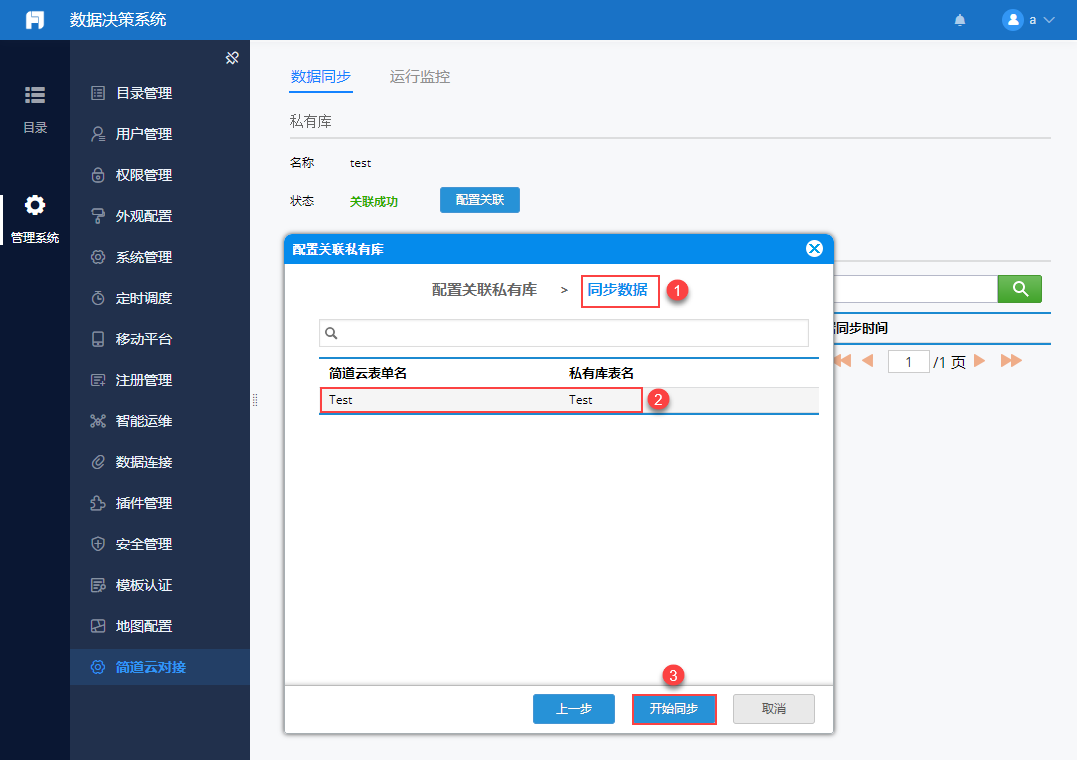Click the 配置关联 button
This screenshot has width=1077, height=760.
[x=479, y=200]
